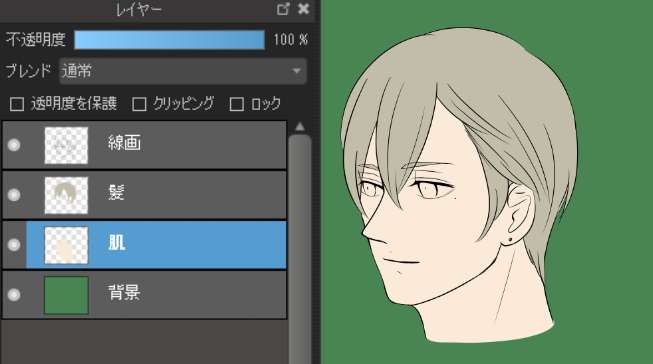Toggle visibility dot of 肌 layer
The height and width of the screenshot is (364, 653).
(x=14, y=244)
